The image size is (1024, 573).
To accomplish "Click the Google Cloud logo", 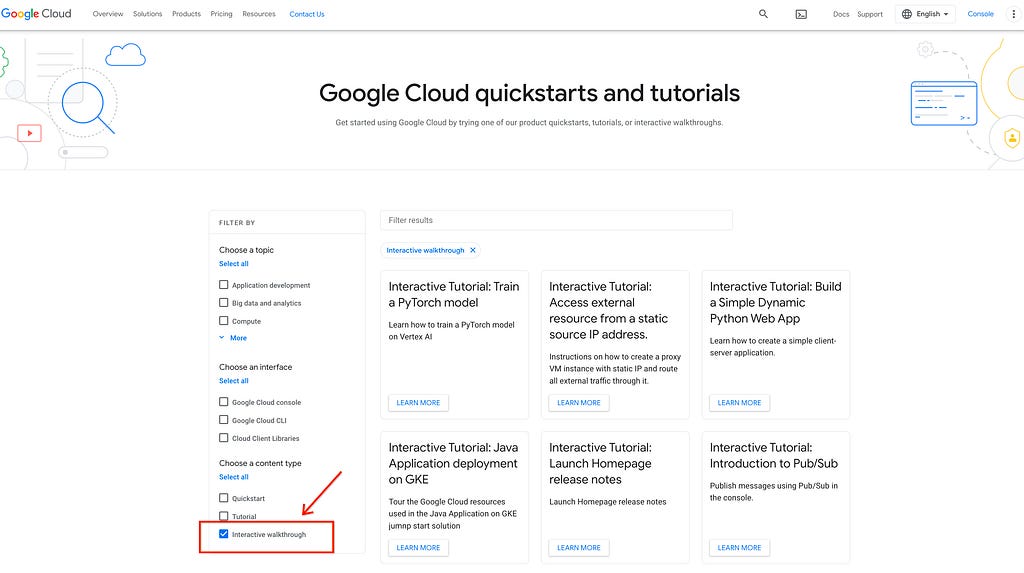I will tap(36, 14).
